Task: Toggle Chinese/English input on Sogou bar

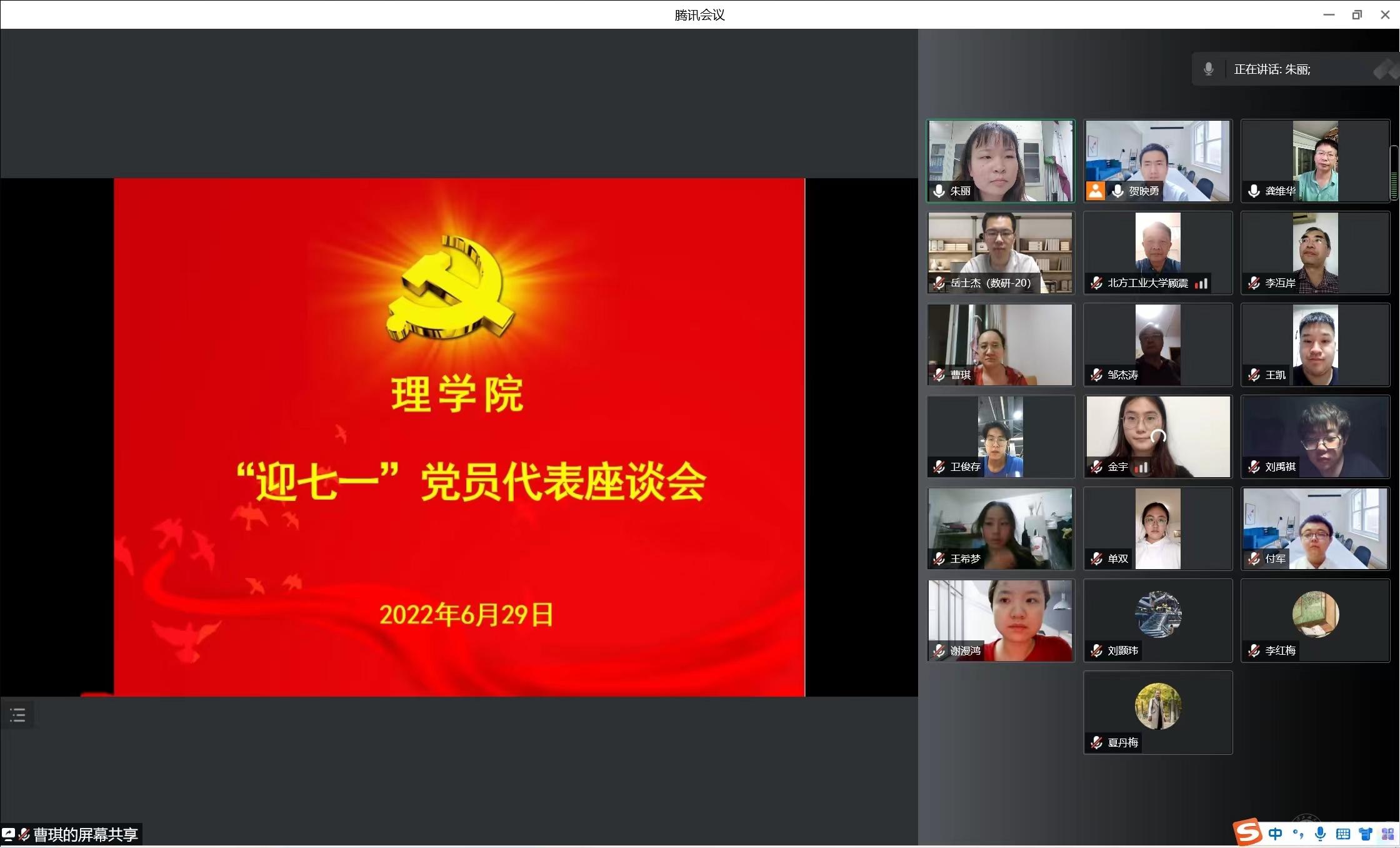Action: tap(1275, 834)
